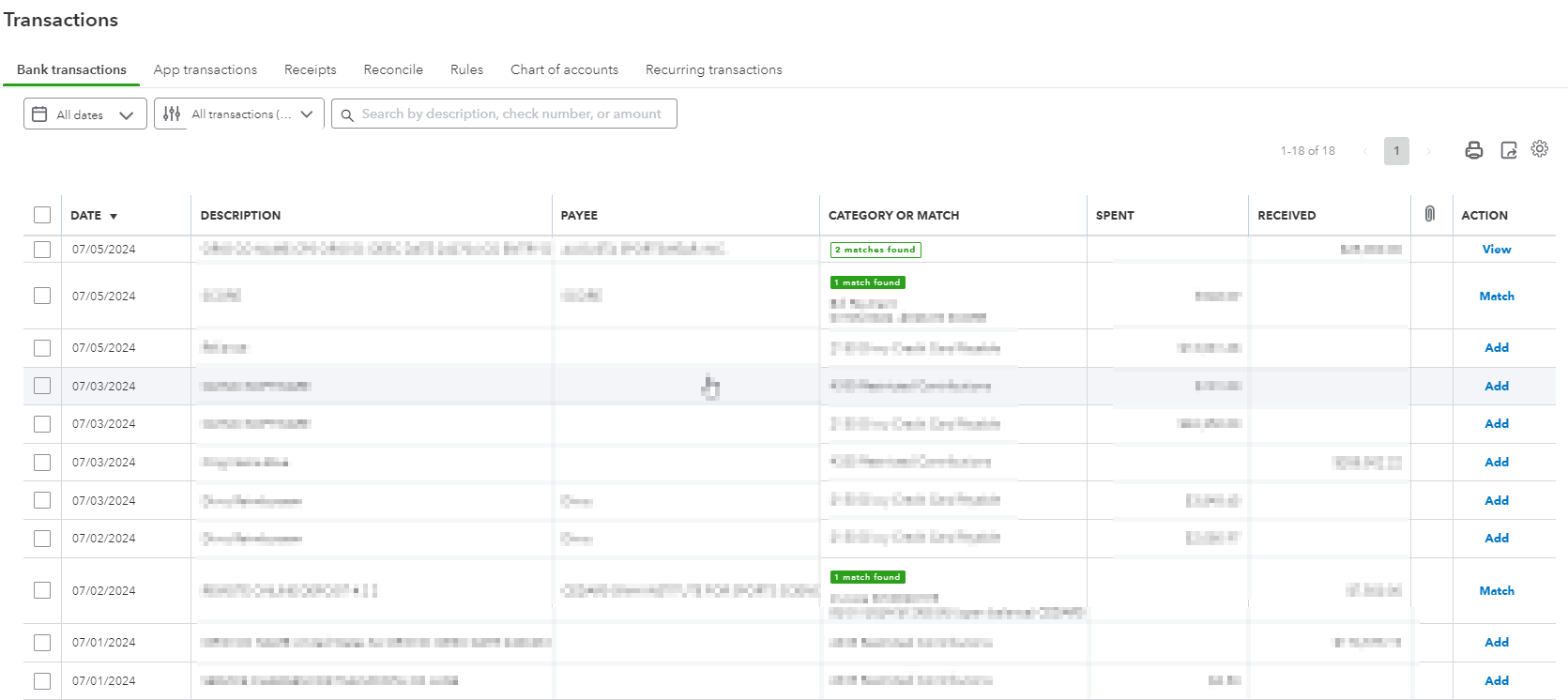Open the All transactions filter dropdown

(306, 114)
